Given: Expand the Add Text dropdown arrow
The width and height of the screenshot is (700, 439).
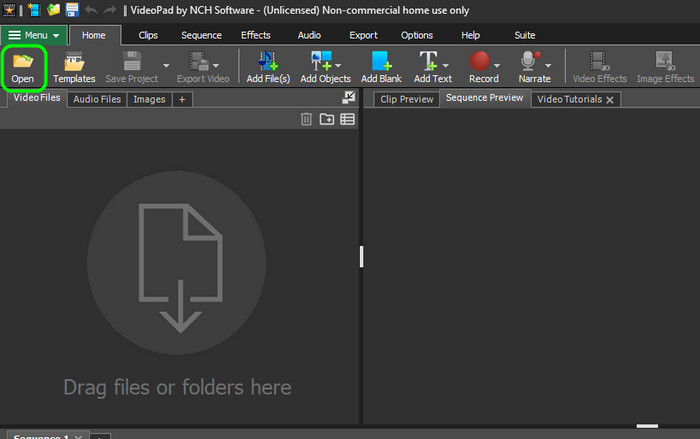Looking at the screenshot, I should coord(446,66).
